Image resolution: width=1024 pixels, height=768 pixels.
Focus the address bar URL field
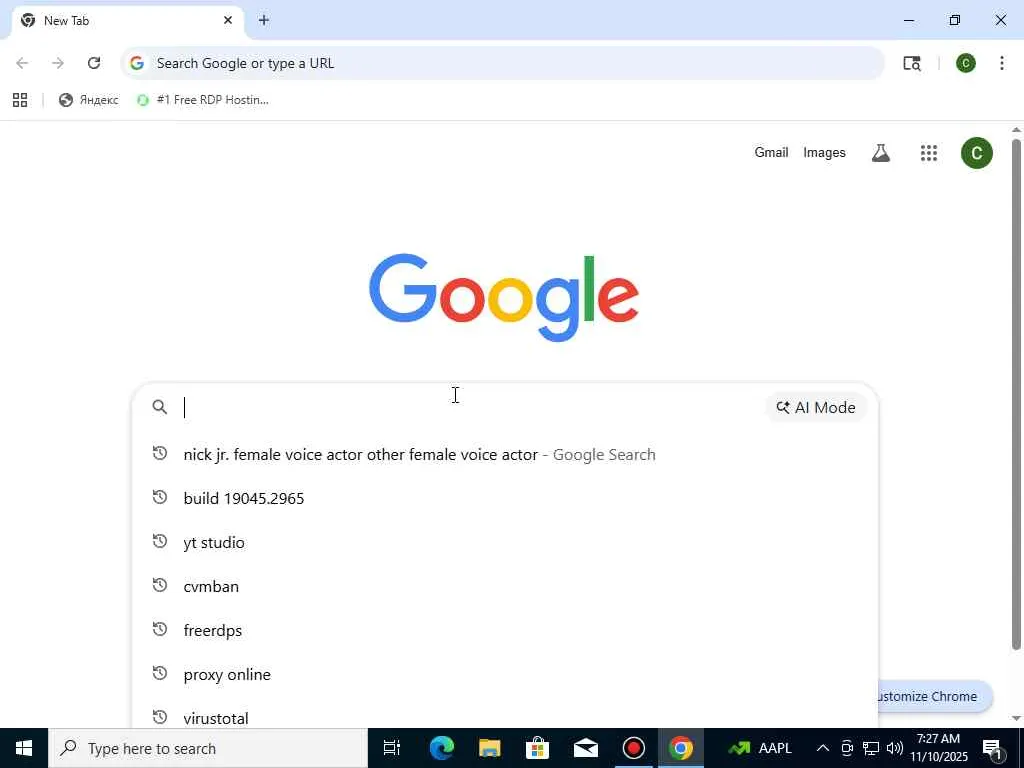(503, 63)
